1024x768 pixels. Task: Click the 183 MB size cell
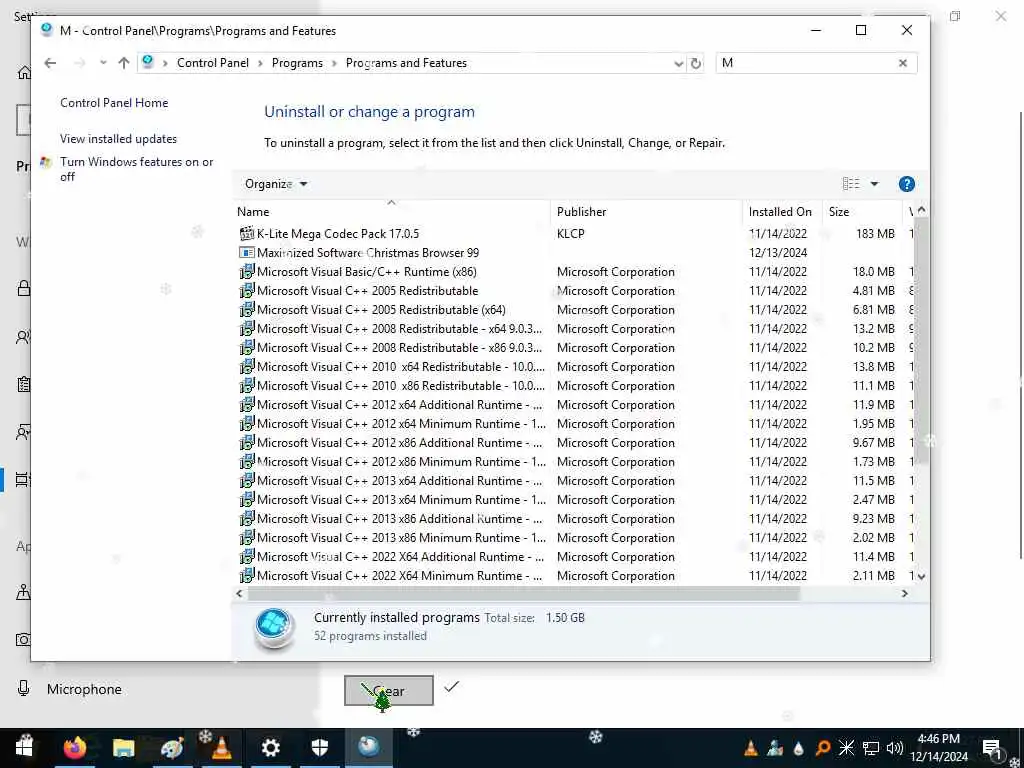pyautogui.click(x=875, y=234)
